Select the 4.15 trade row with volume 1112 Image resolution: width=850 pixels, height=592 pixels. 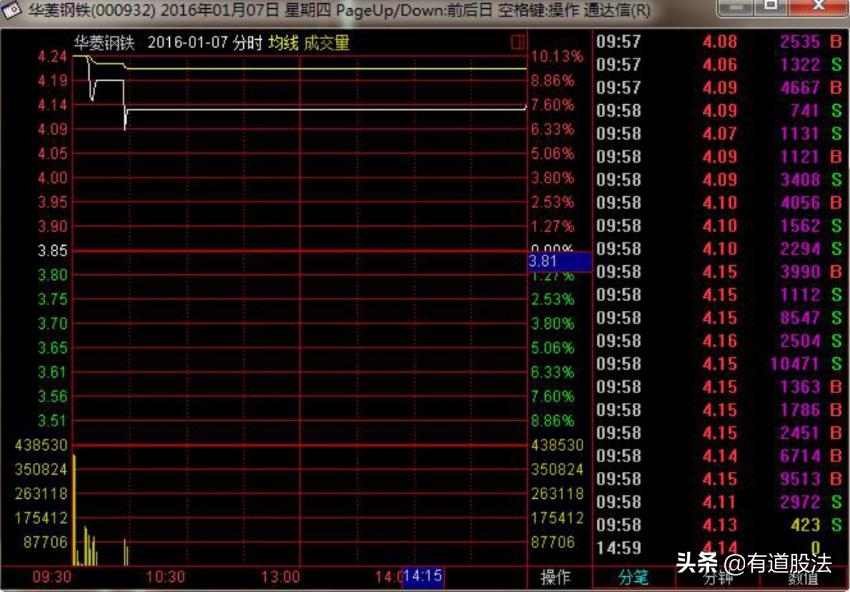coord(720,294)
